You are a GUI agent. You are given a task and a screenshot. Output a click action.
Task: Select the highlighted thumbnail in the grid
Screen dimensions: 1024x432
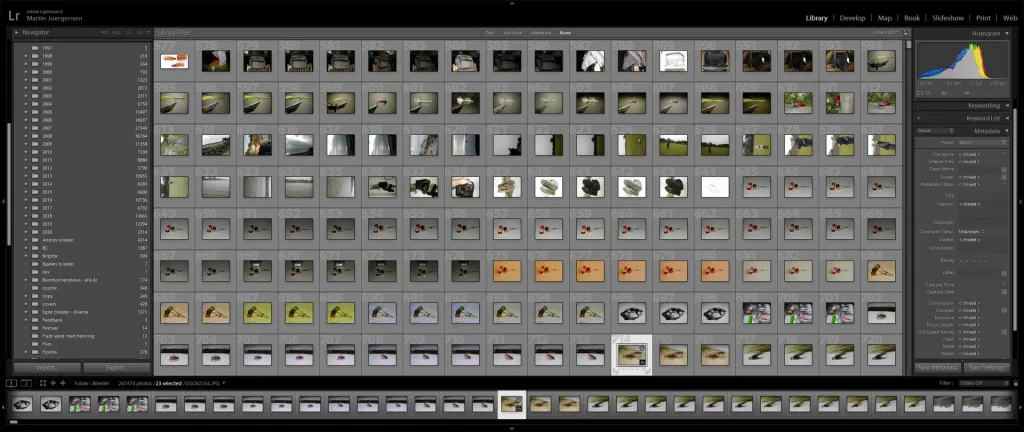pyautogui.click(x=631, y=354)
